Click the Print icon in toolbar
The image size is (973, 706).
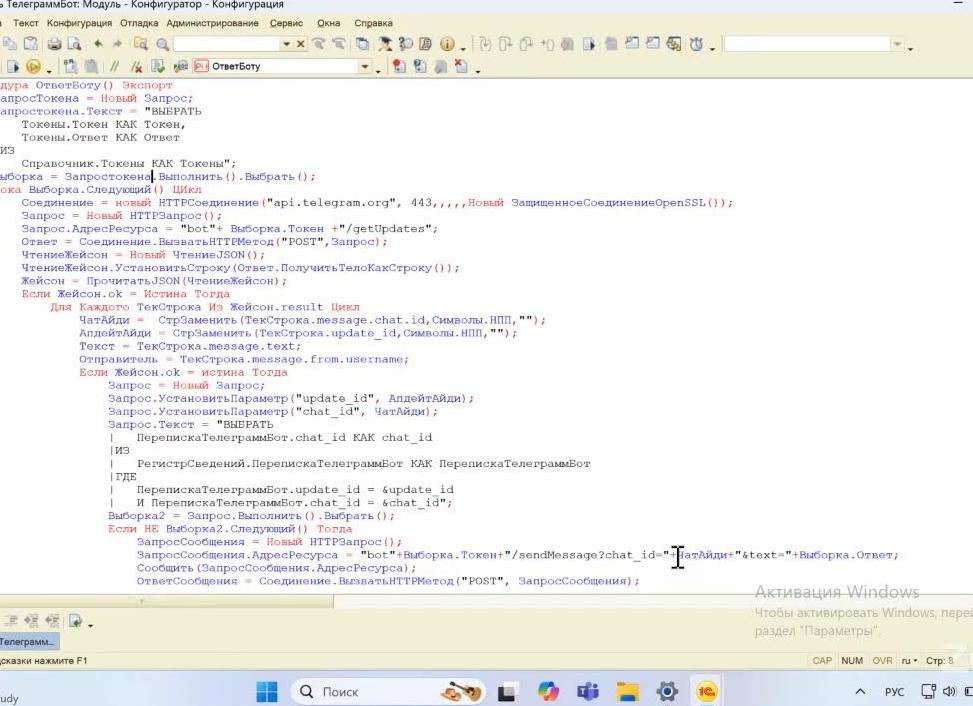(54, 44)
